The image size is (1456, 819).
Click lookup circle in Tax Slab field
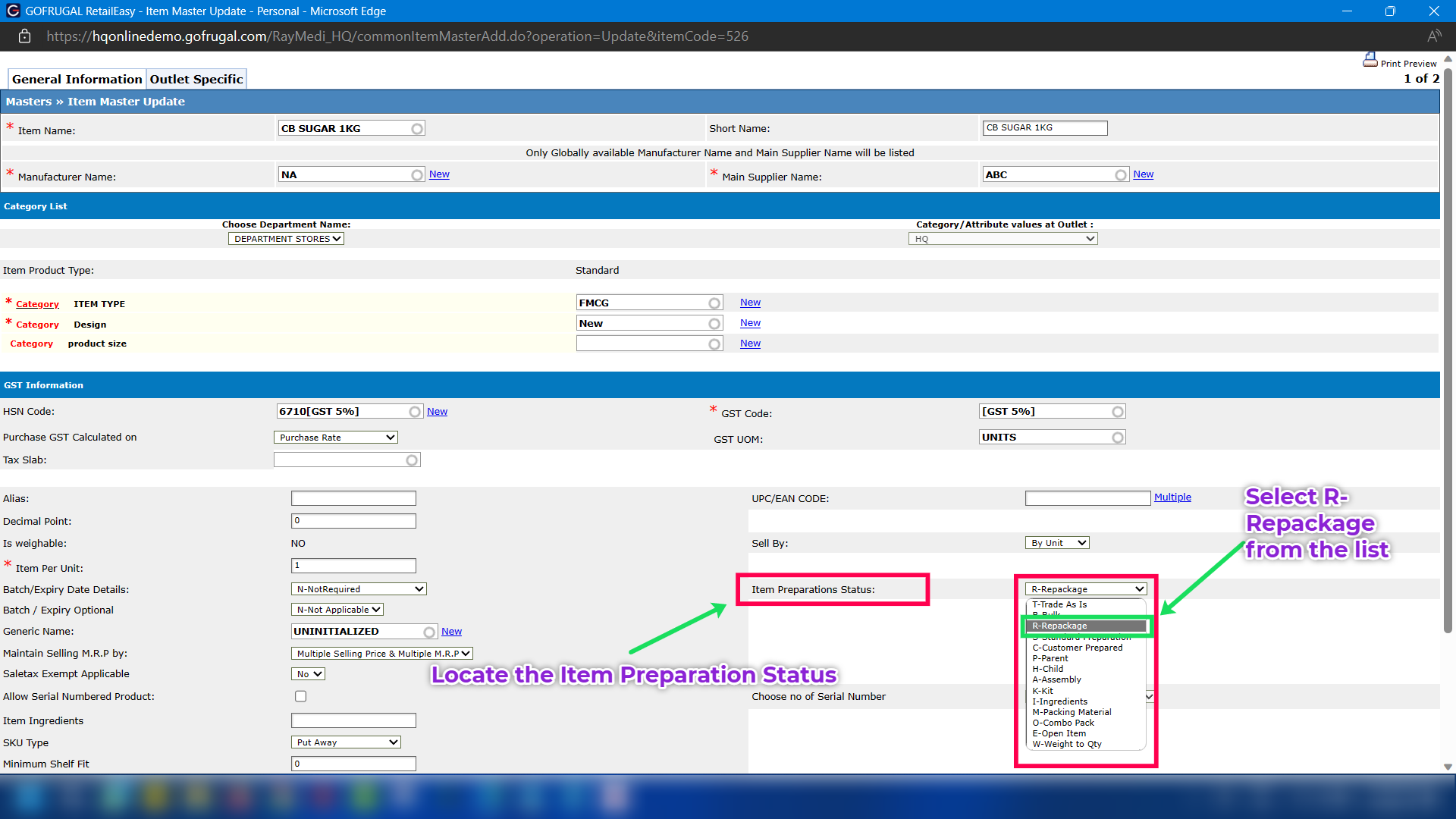tap(412, 460)
